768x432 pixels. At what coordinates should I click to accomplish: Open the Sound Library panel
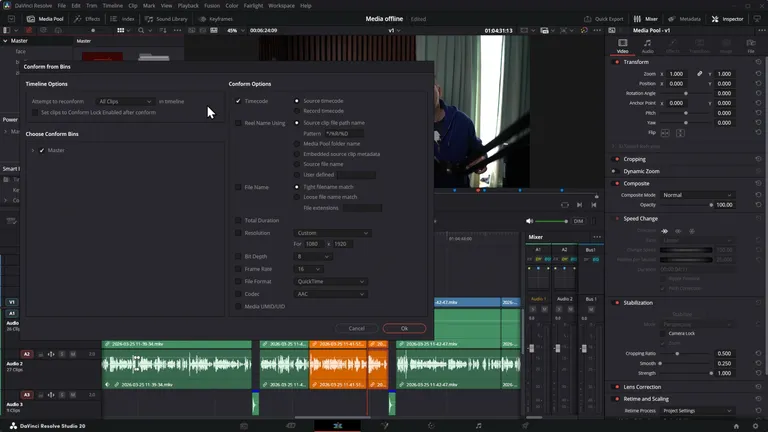pos(166,19)
